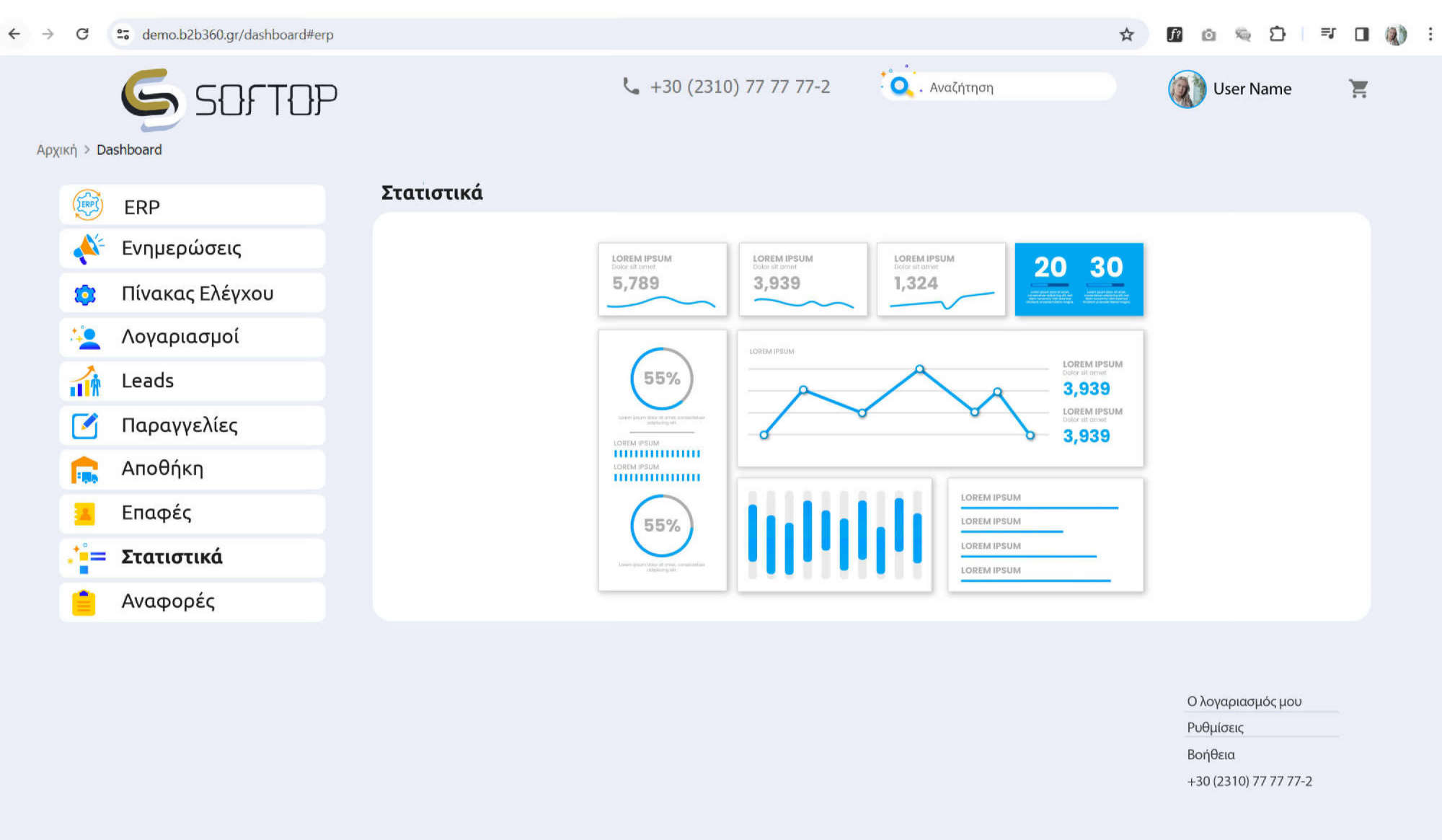Click the shopping cart icon
The height and width of the screenshot is (840, 1442).
[x=1358, y=89]
